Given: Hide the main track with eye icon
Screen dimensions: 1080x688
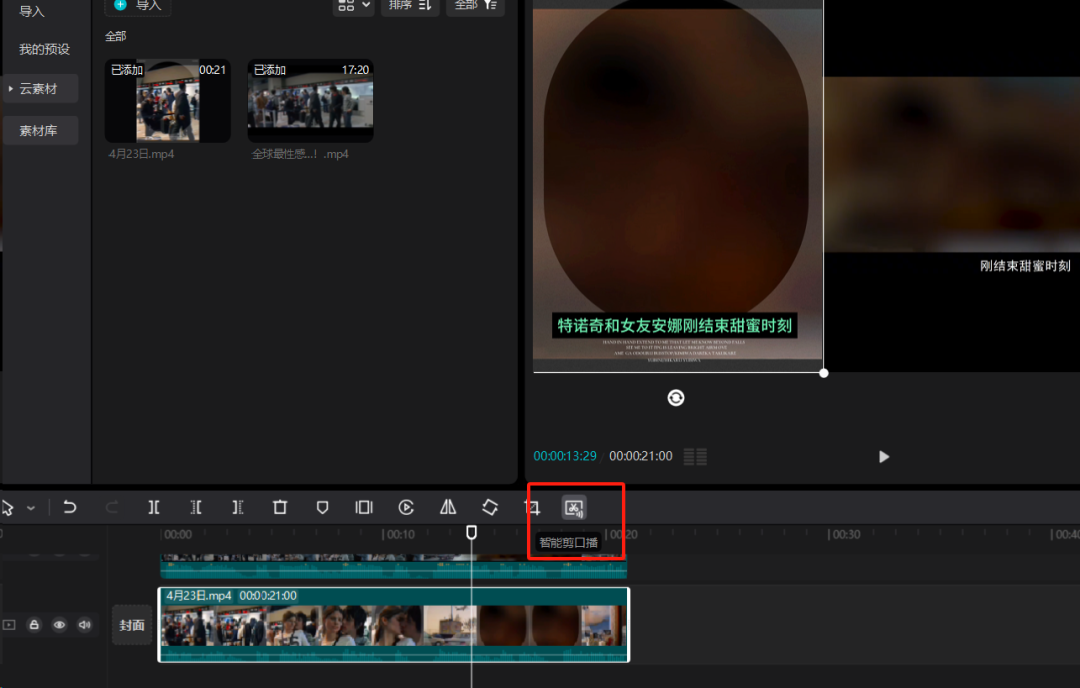Looking at the screenshot, I should tap(59, 625).
